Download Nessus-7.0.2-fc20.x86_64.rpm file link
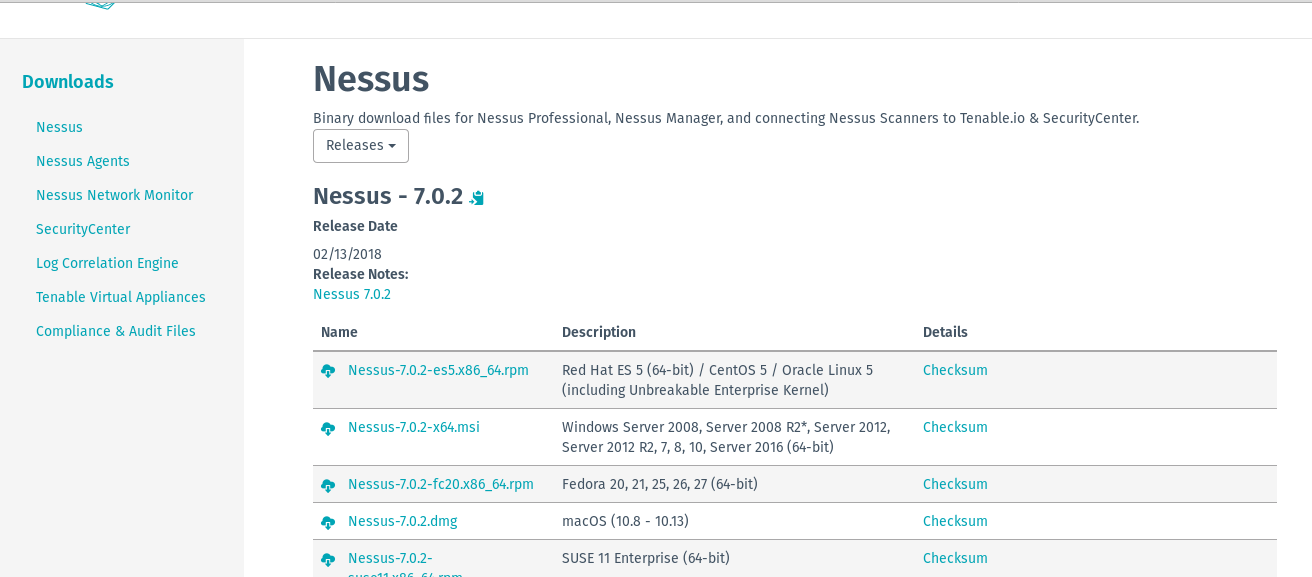The width and height of the screenshot is (1312, 577). click(441, 484)
